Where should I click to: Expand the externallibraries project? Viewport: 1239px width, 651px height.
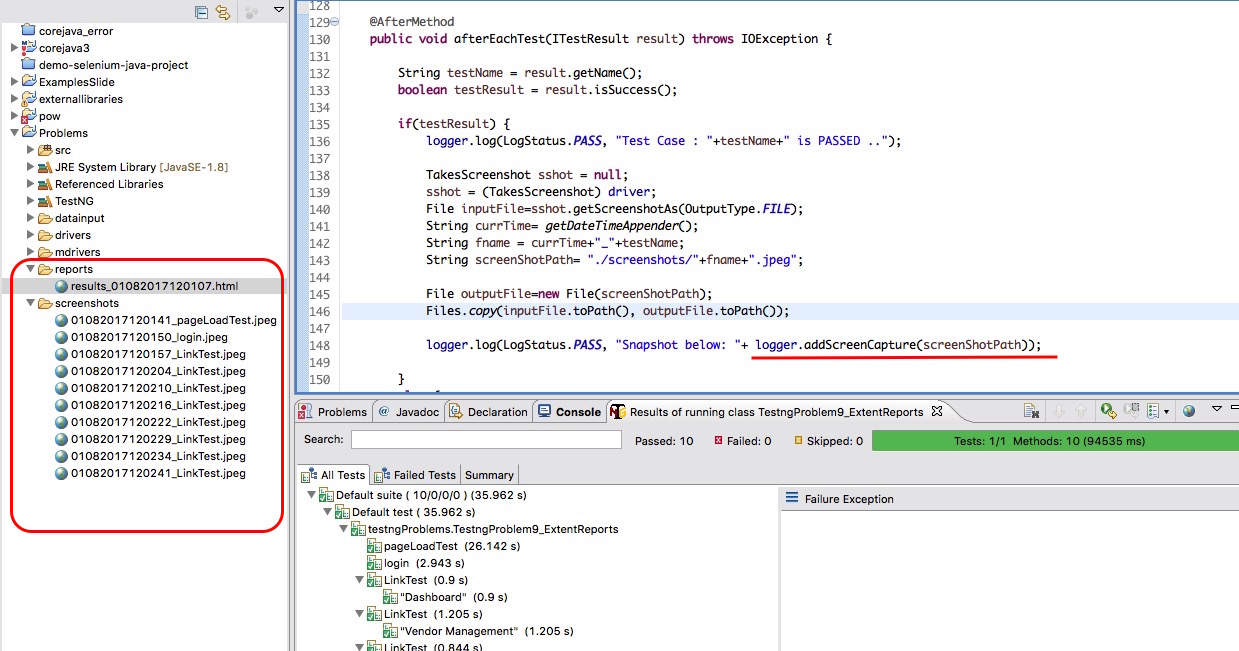[x=14, y=99]
